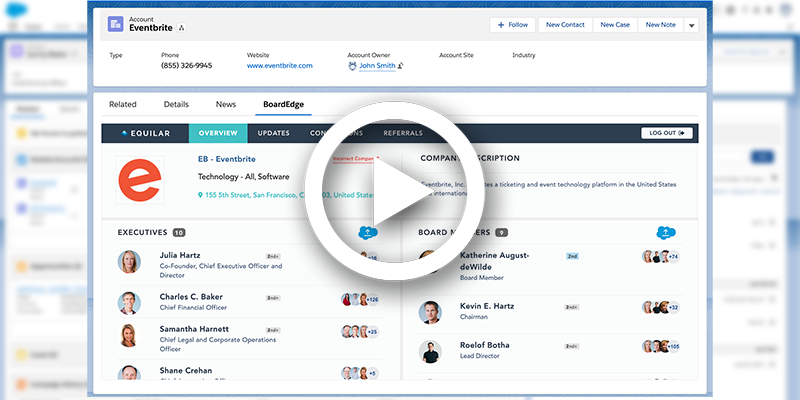Add a New Note

(x=660, y=24)
